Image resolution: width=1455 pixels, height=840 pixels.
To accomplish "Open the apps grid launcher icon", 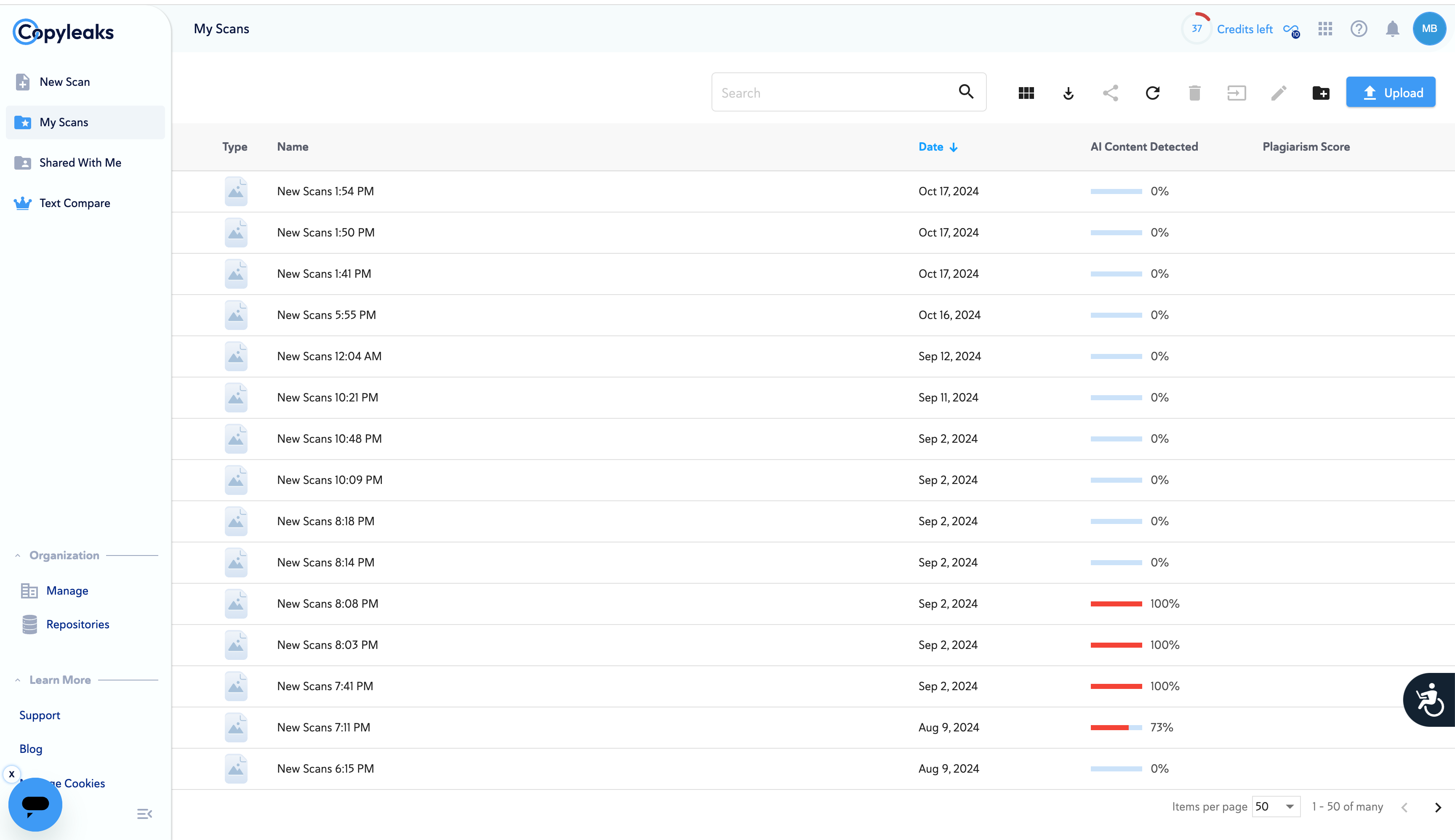I will click(1325, 29).
